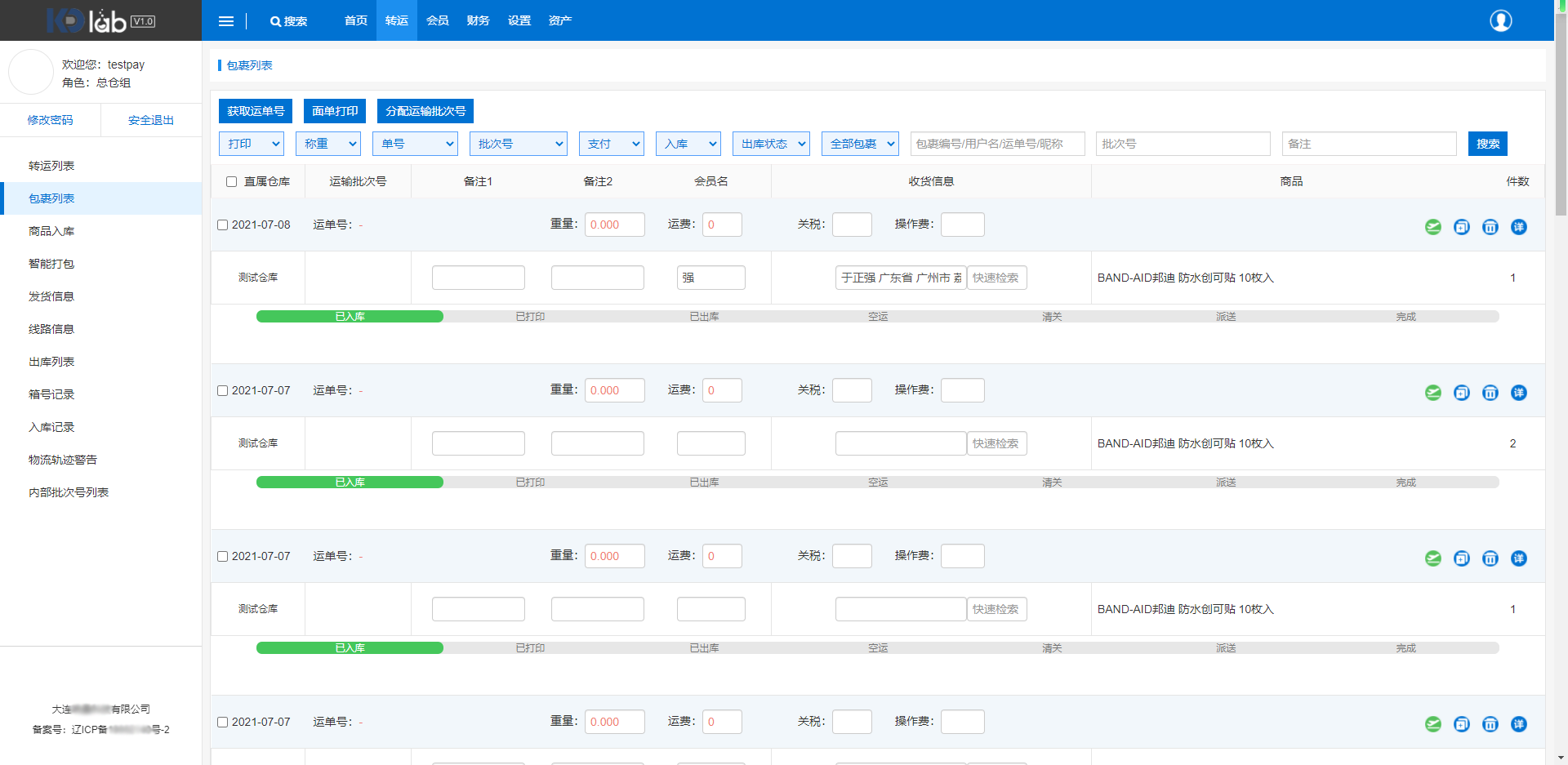The height and width of the screenshot is (765, 1568).
Task: Open 线路信息 in the sidebar
Action: pyautogui.click(x=100, y=329)
